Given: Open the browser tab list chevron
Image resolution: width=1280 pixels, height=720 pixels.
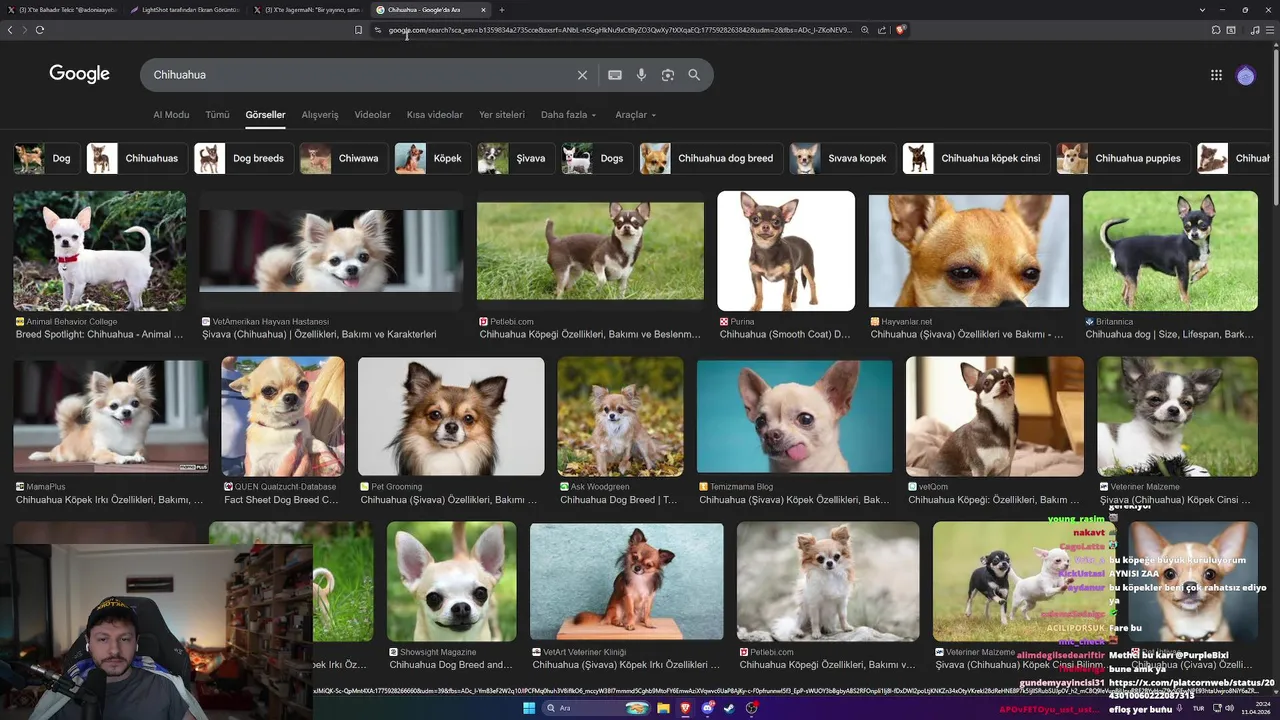Looking at the screenshot, I should [1202, 10].
